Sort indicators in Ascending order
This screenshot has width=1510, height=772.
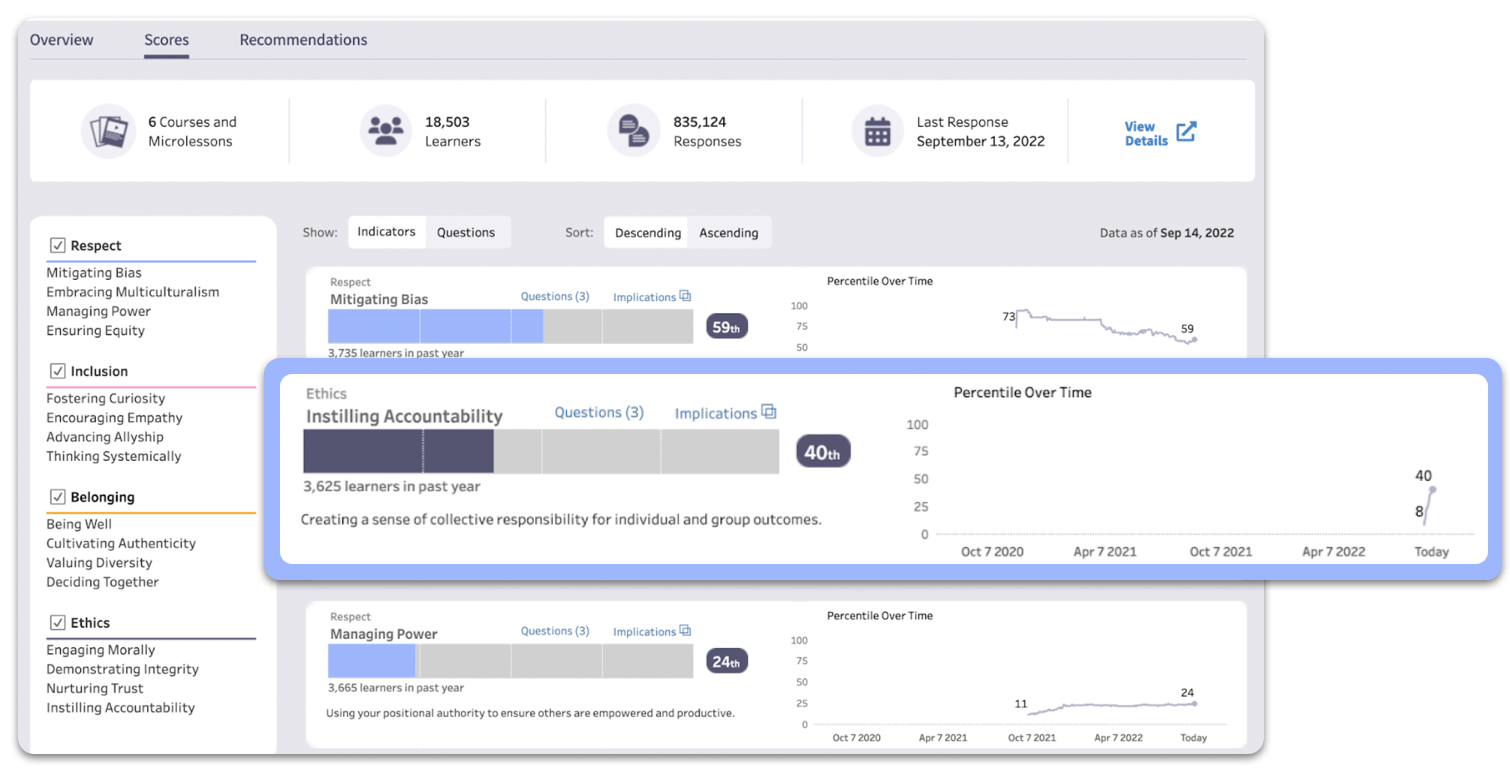(x=728, y=233)
